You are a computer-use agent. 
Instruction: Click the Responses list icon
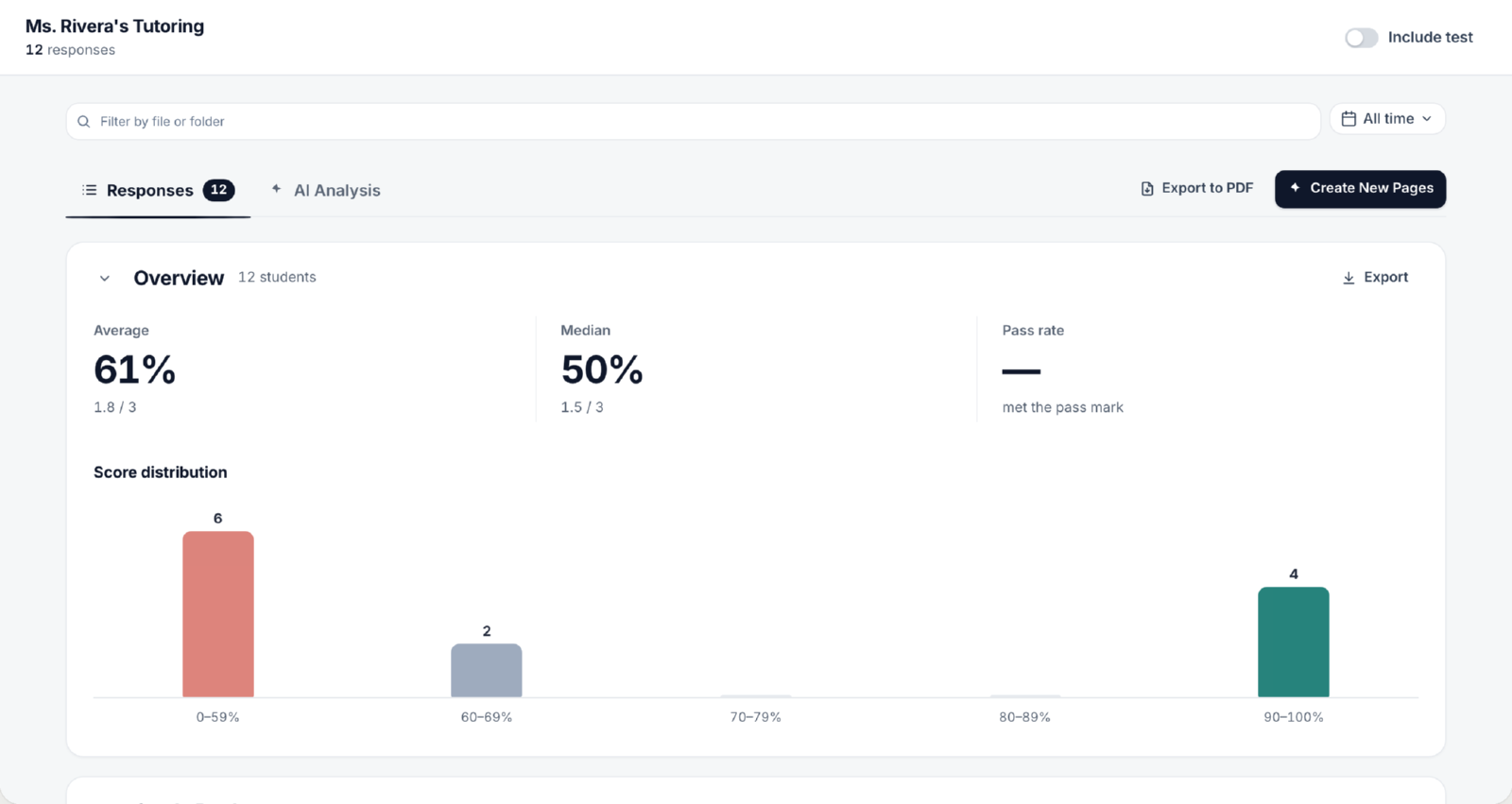pyautogui.click(x=90, y=190)
